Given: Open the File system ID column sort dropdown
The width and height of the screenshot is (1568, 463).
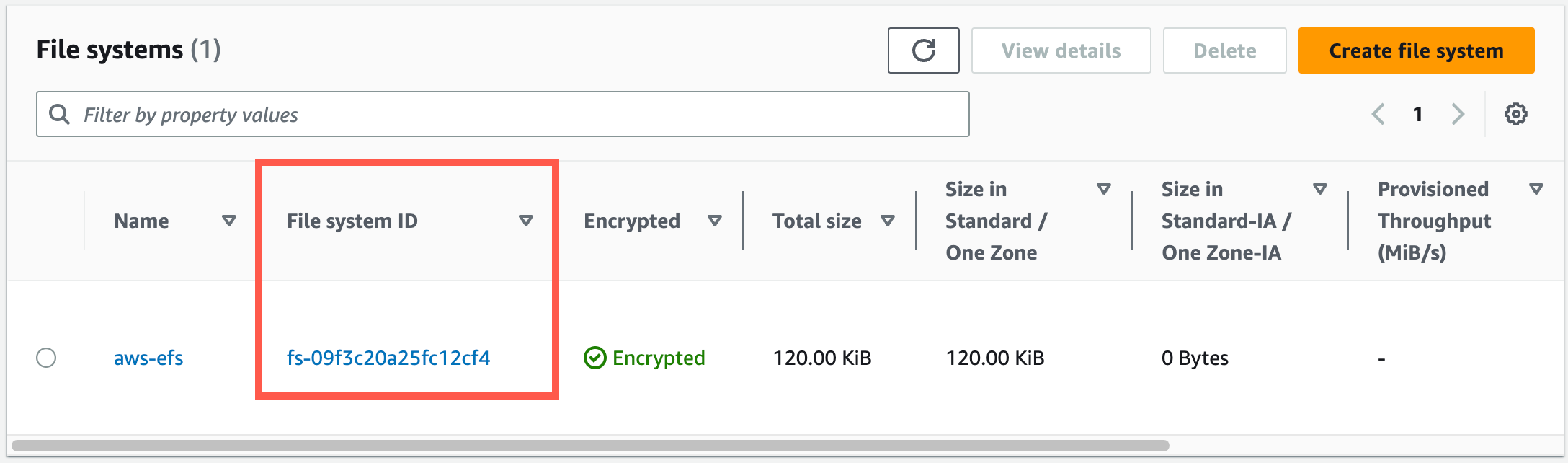Looking at the screenshot, I should (526, 221).
